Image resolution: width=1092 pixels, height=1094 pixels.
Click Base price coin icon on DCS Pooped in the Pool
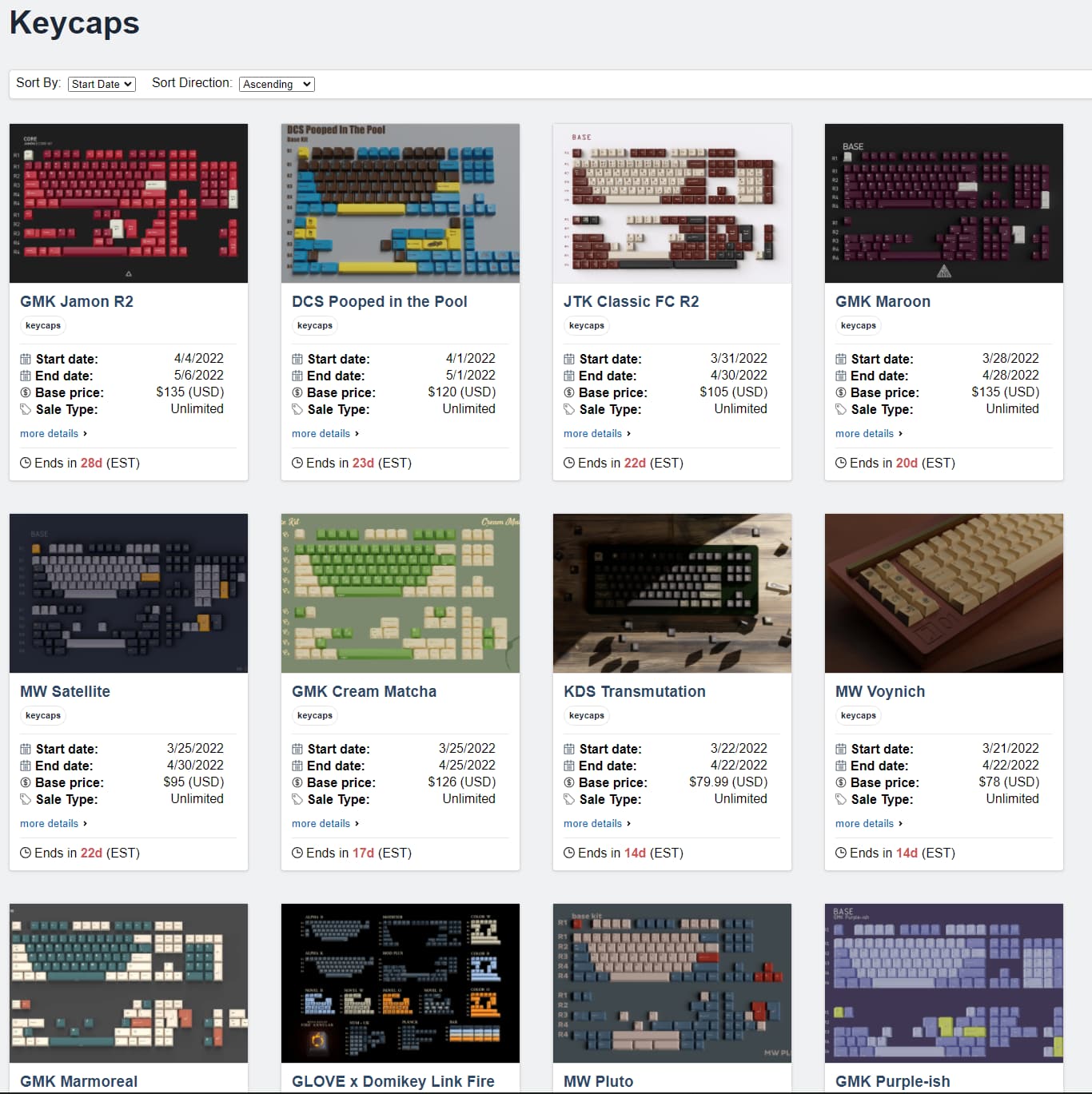tap(297, 392)
